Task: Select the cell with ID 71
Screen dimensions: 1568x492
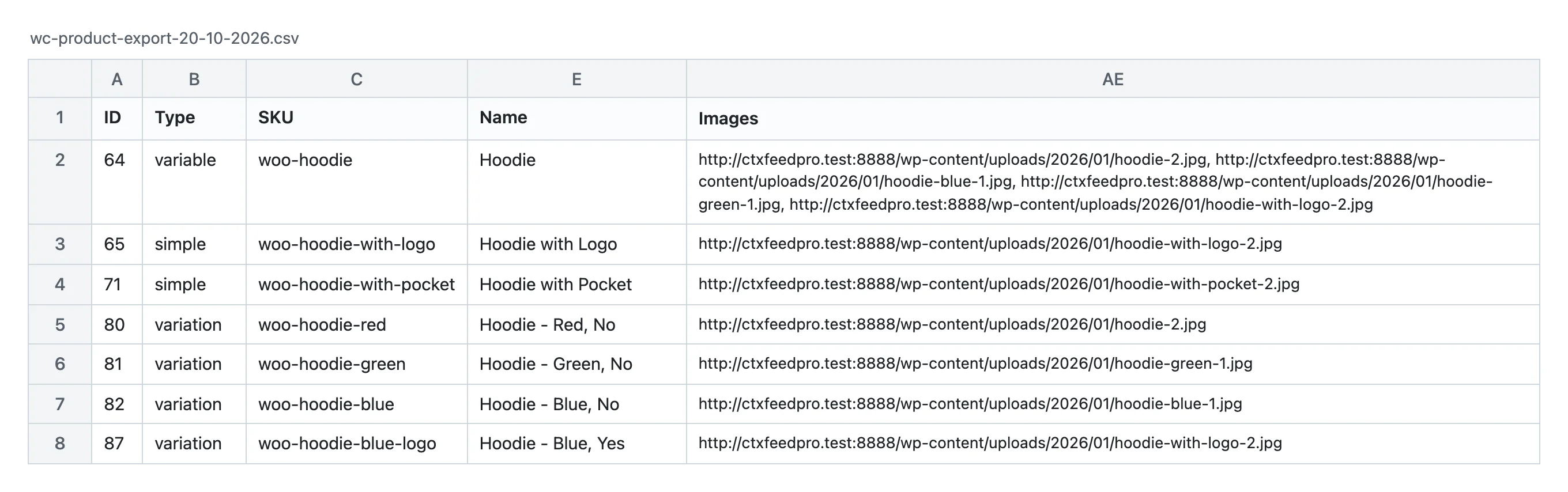Action: 117,284
